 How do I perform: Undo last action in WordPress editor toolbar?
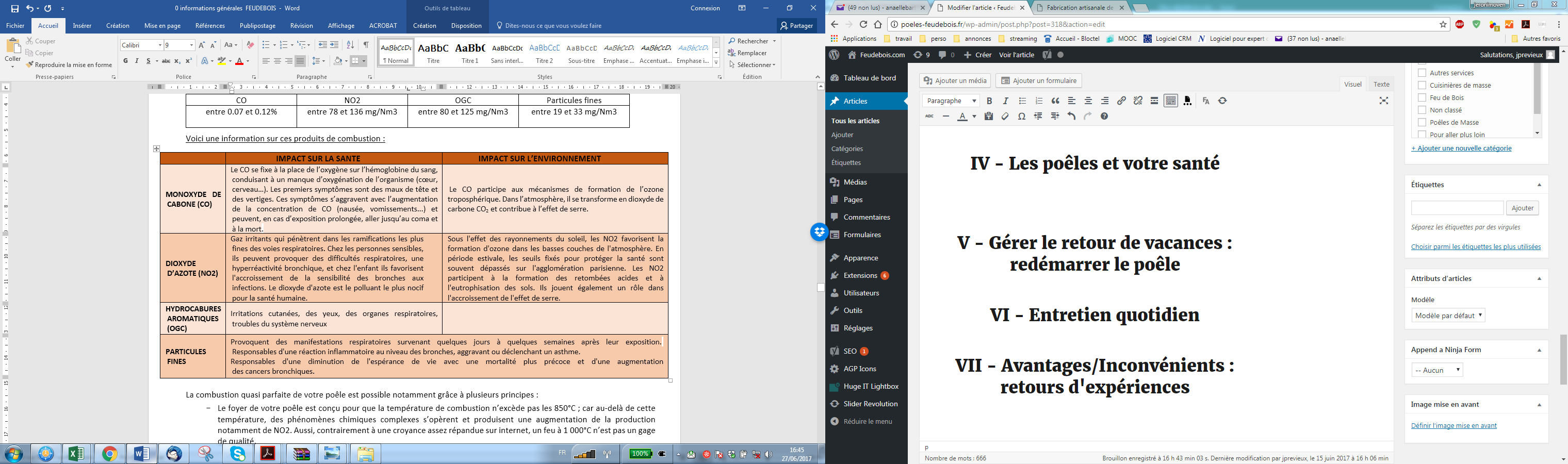[x=1071, y=116]
